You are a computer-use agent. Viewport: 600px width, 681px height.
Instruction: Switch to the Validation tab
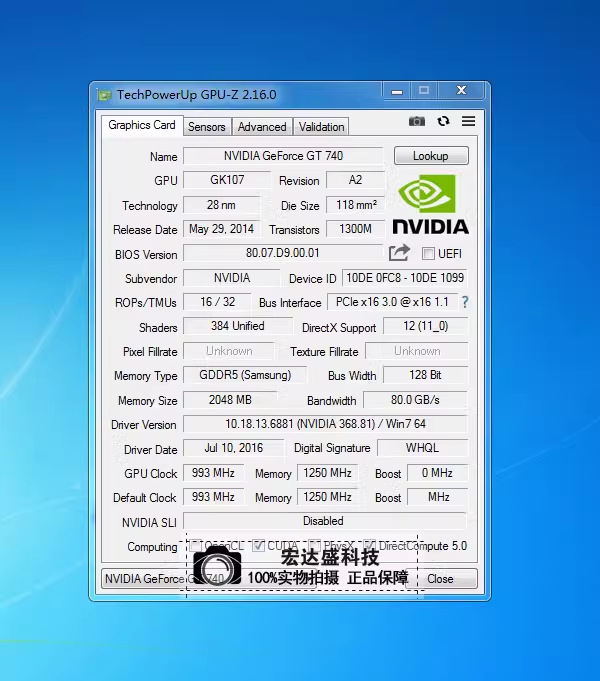322,127
